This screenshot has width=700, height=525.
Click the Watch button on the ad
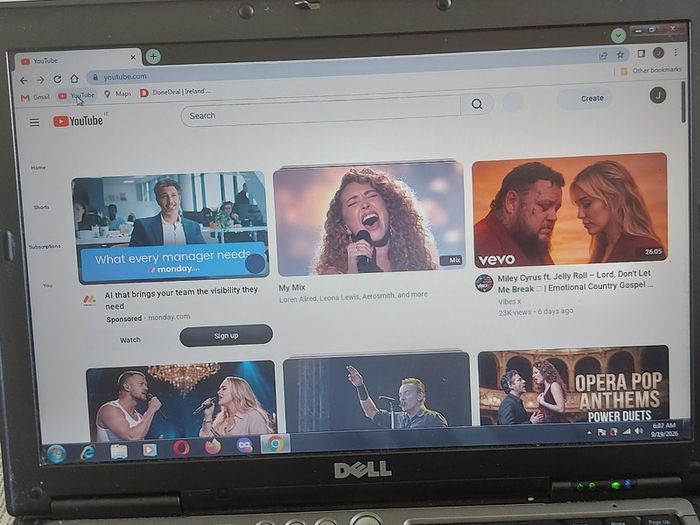point(130,340)
